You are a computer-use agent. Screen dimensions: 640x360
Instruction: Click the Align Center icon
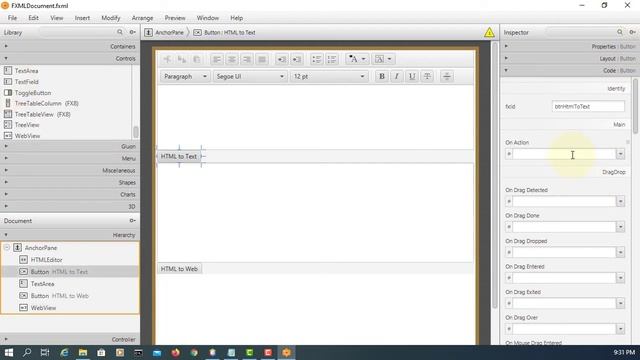(232, 59)
